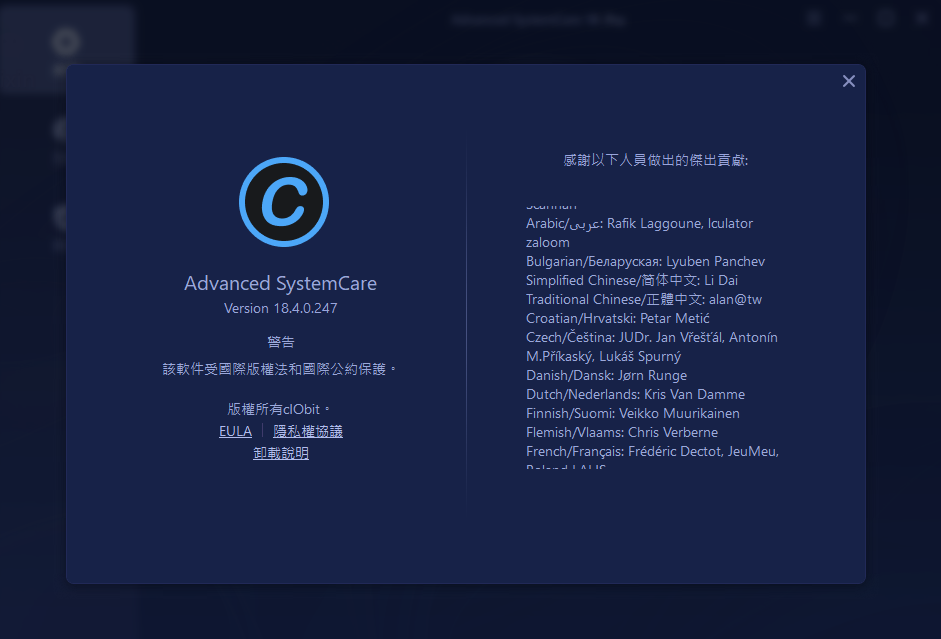
Task: Select the Dutch Kris Van Damme credit
Action: coord(635,394)
